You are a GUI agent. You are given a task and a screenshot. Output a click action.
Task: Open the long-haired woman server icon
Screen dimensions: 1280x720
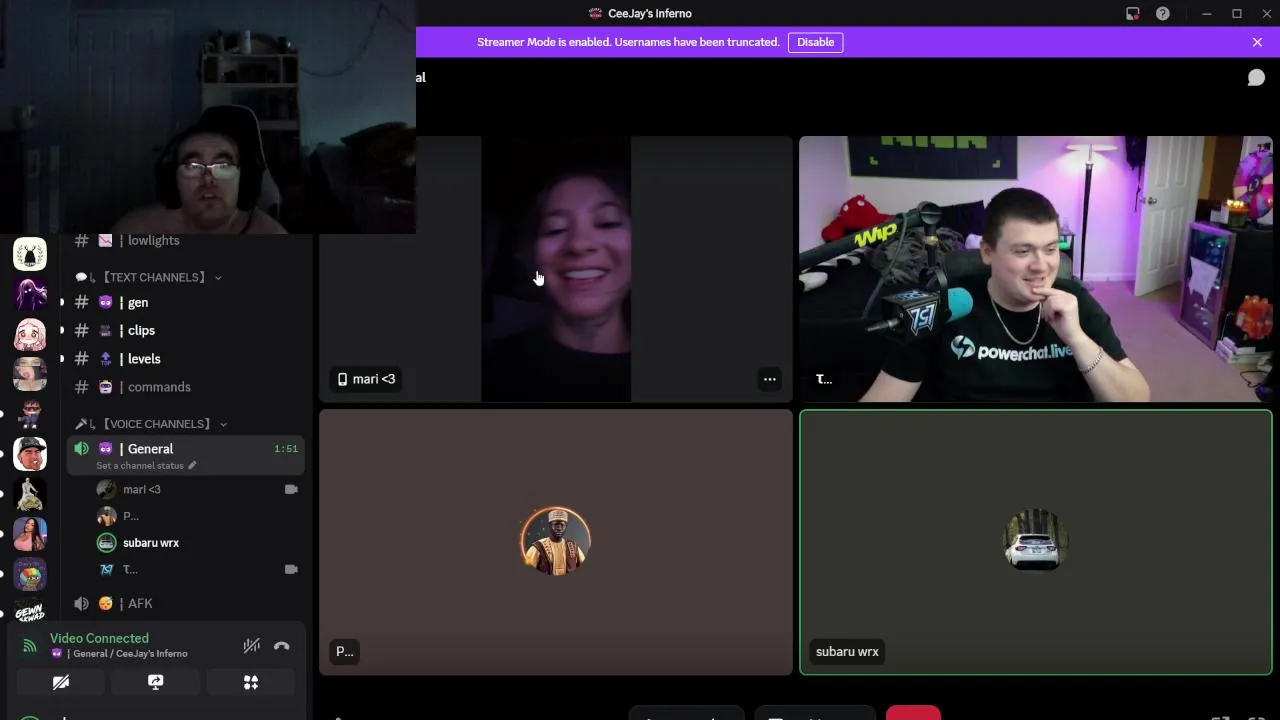(x=30, y=534)
